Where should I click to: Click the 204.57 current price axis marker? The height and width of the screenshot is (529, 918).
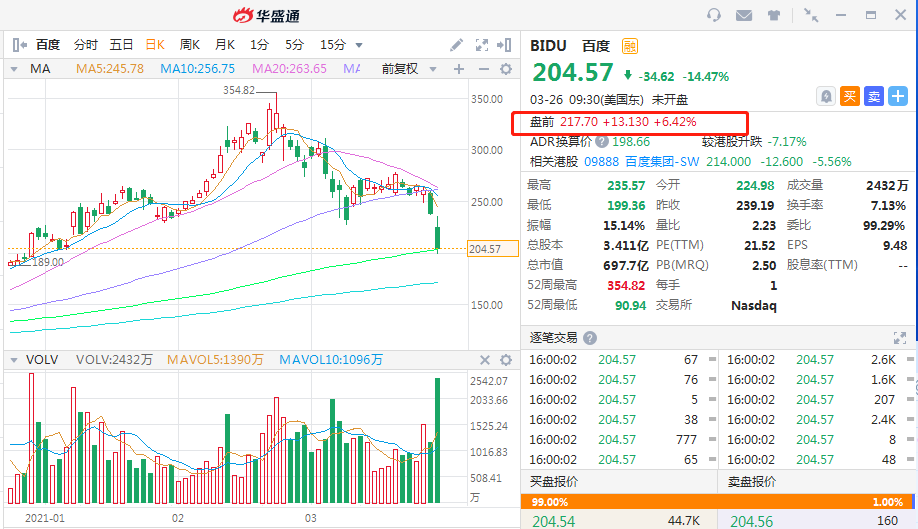point(492,249)
